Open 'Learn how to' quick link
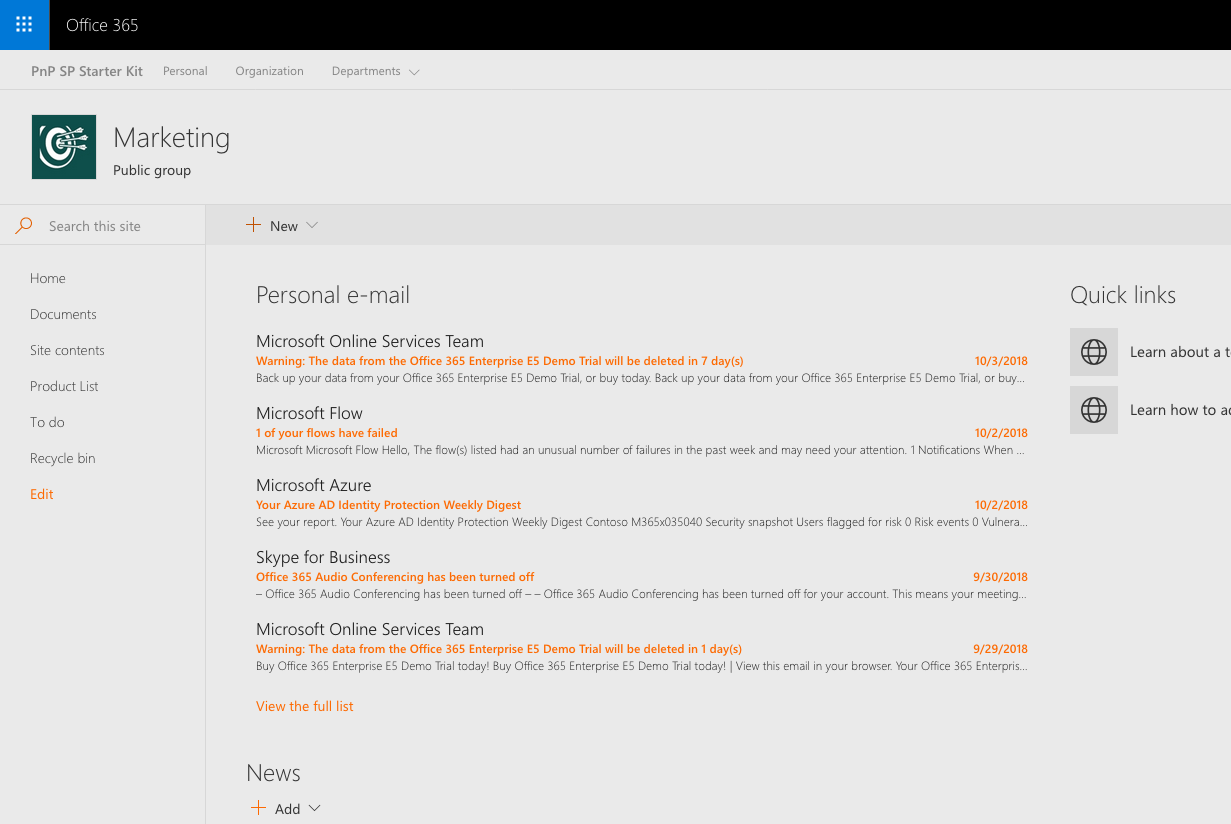Screen dimensions: 1231x824 coord(1180,410)
